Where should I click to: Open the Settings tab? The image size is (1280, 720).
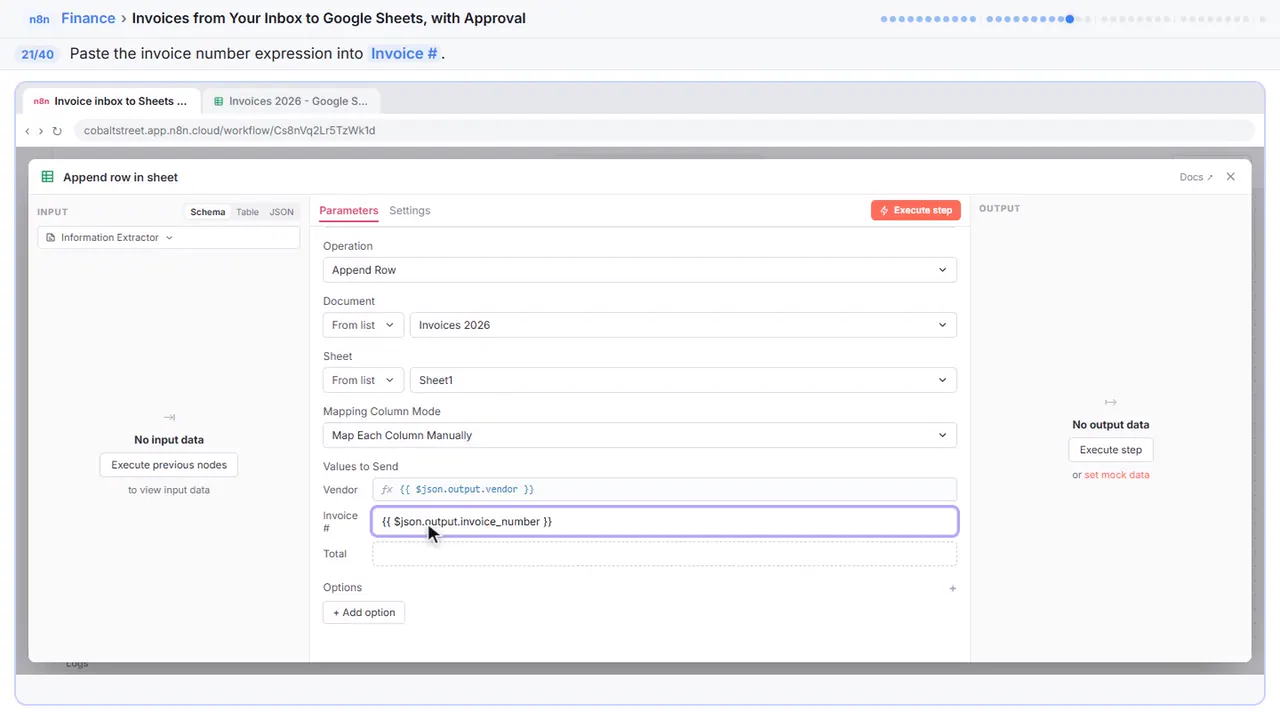(x=410, y=211)
